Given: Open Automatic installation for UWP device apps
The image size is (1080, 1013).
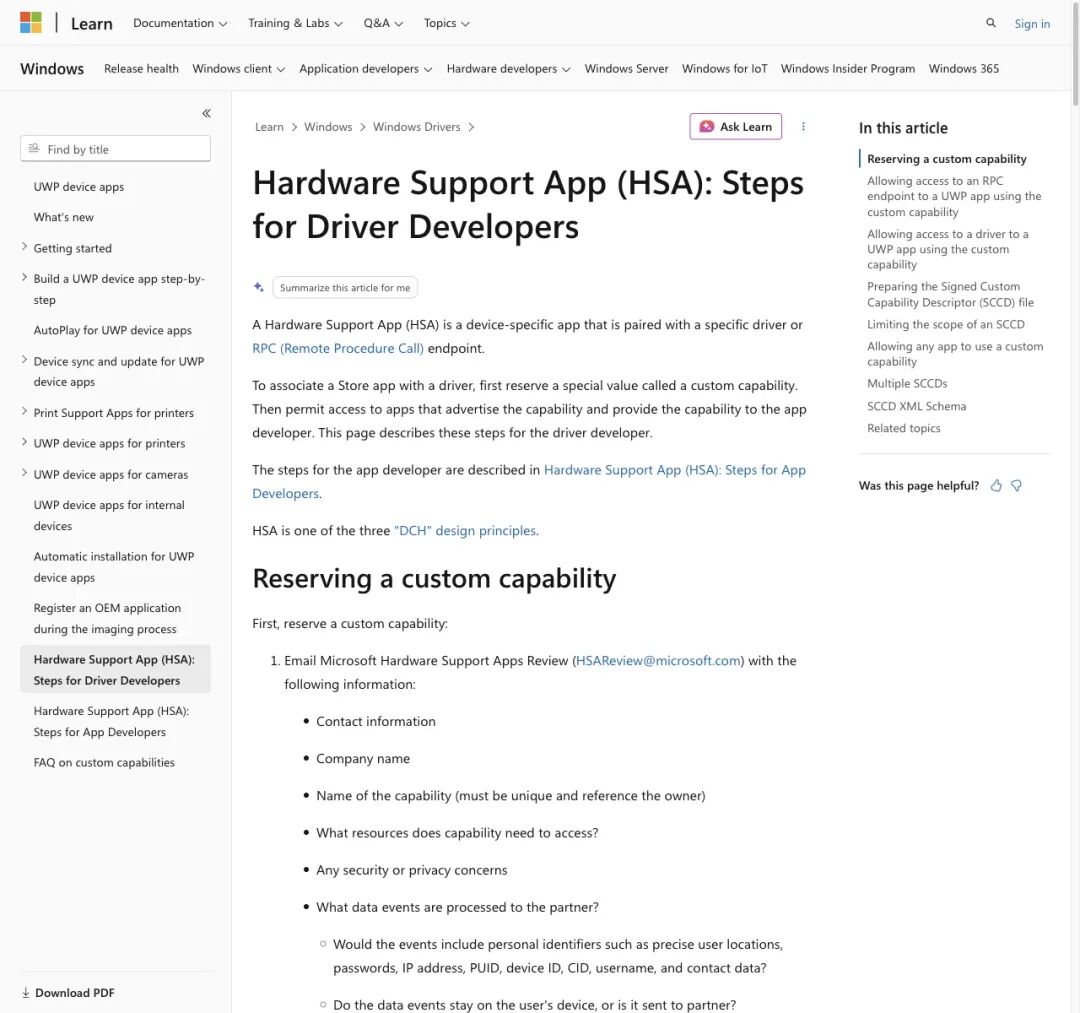Looking at the screenshot, I should (114, 567).
